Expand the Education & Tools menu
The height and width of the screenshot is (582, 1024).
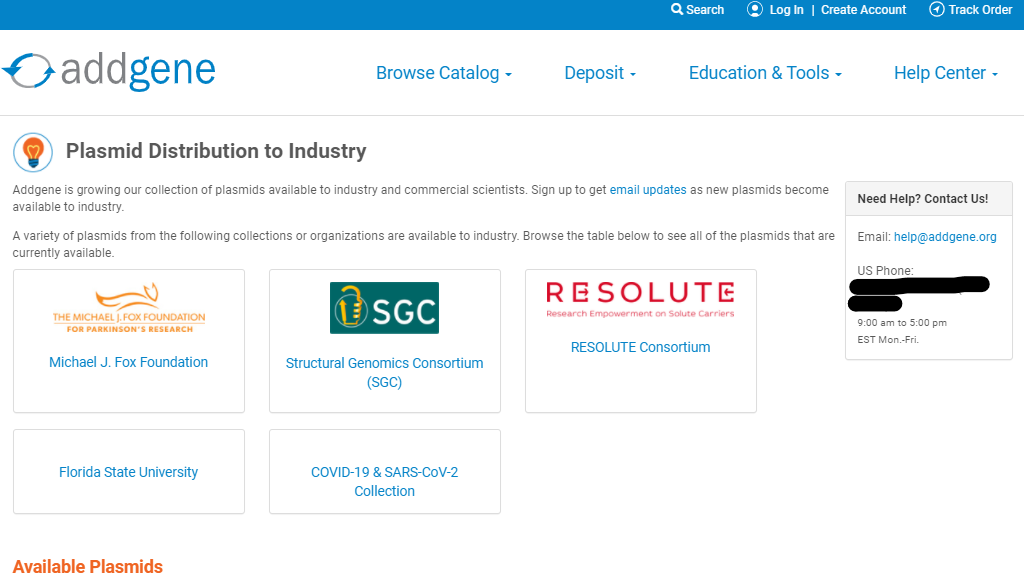point(765,73)
